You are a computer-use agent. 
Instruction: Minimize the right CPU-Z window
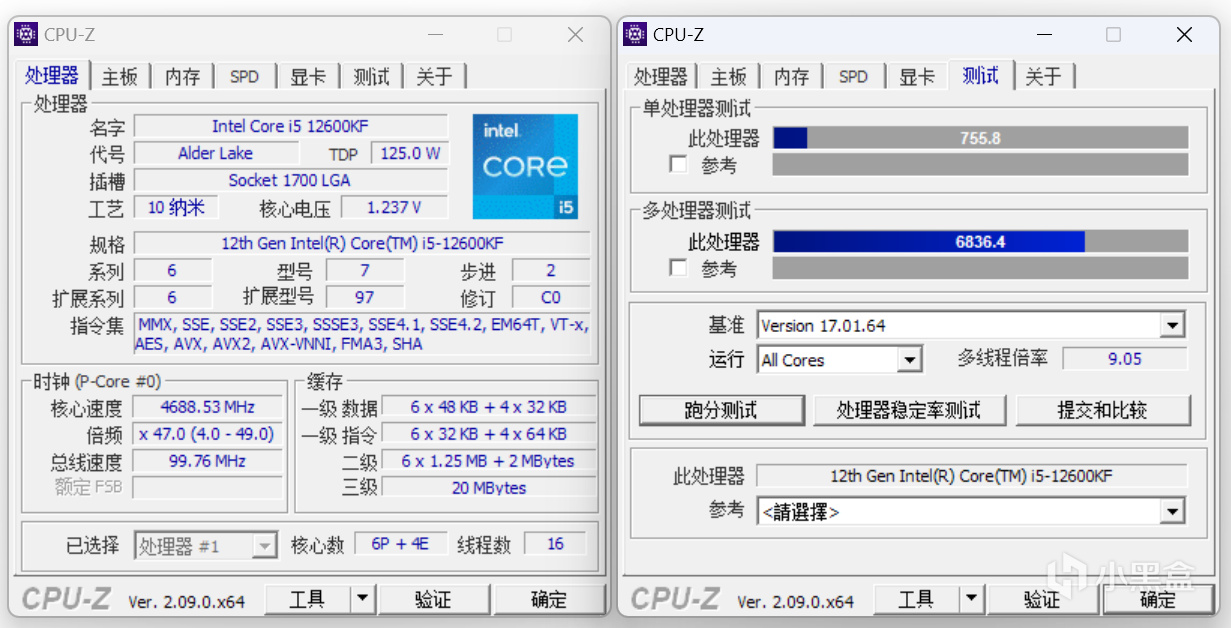tap(1044, 35)
